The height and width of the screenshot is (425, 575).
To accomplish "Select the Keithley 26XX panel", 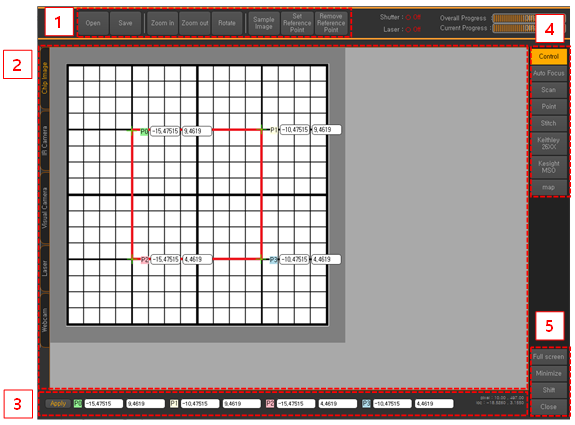I will [x=549, y=143].
